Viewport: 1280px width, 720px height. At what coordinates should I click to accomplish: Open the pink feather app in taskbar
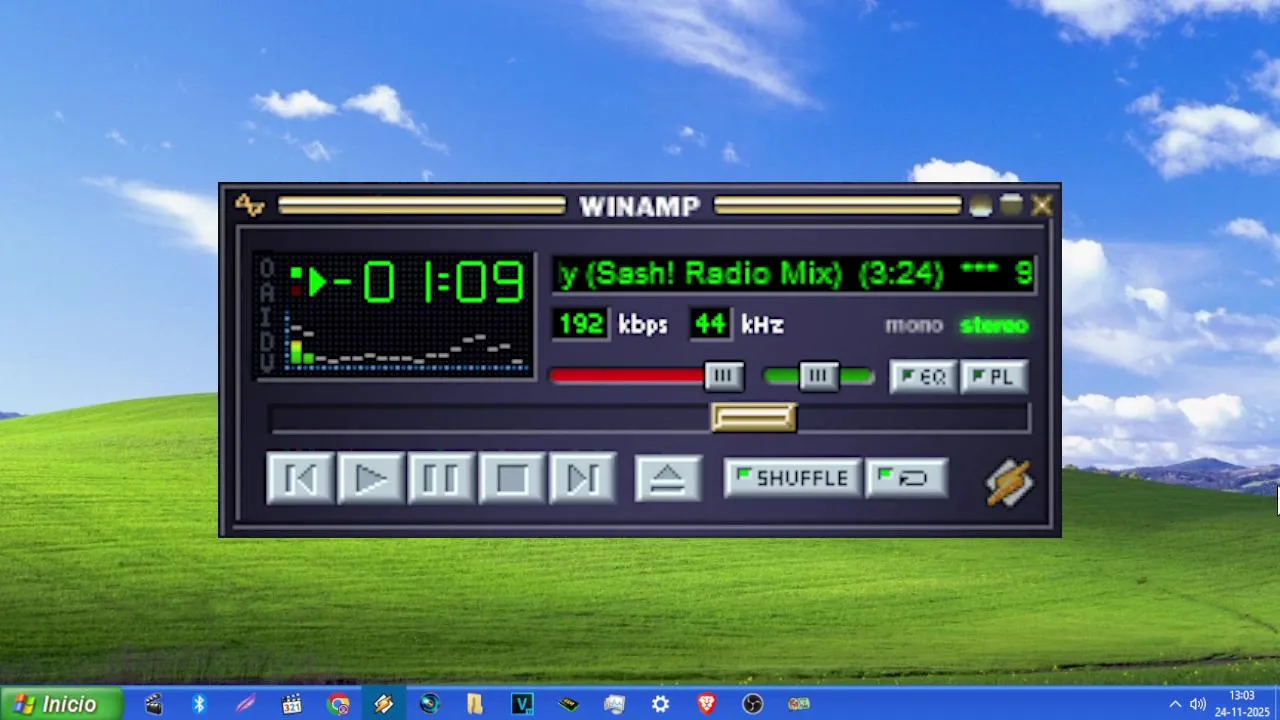pos(245,704)
